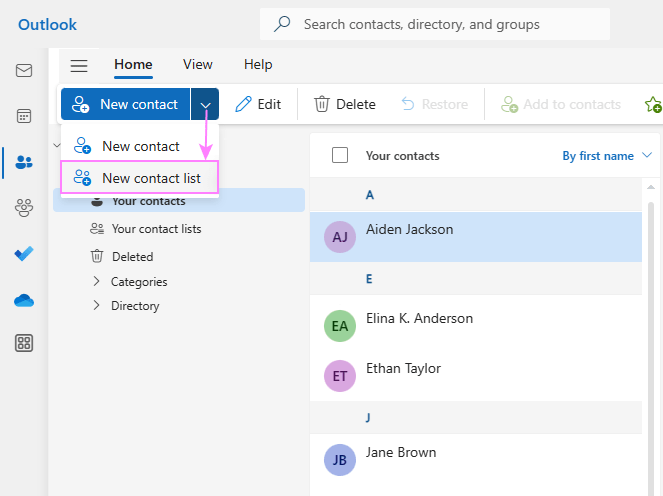The image size is (663, 496).
Task: Click Elina K. Anderson's EA avatar
Action: point(340,326)
